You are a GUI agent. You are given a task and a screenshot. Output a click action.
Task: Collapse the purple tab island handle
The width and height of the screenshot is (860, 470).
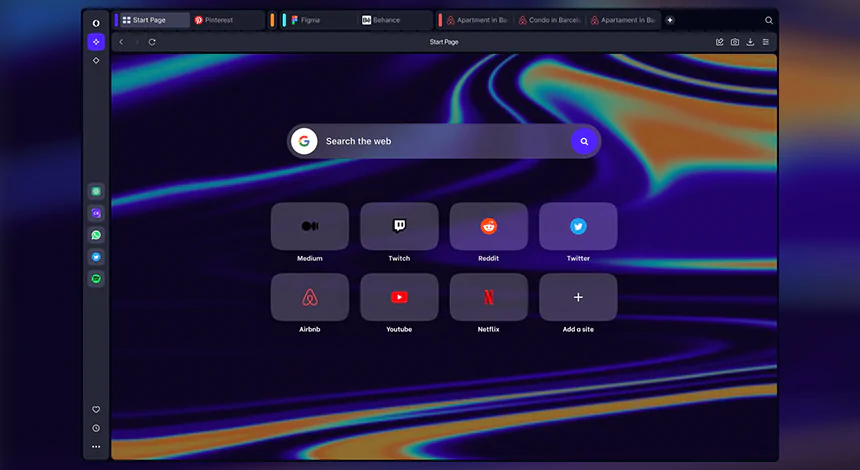116,20
